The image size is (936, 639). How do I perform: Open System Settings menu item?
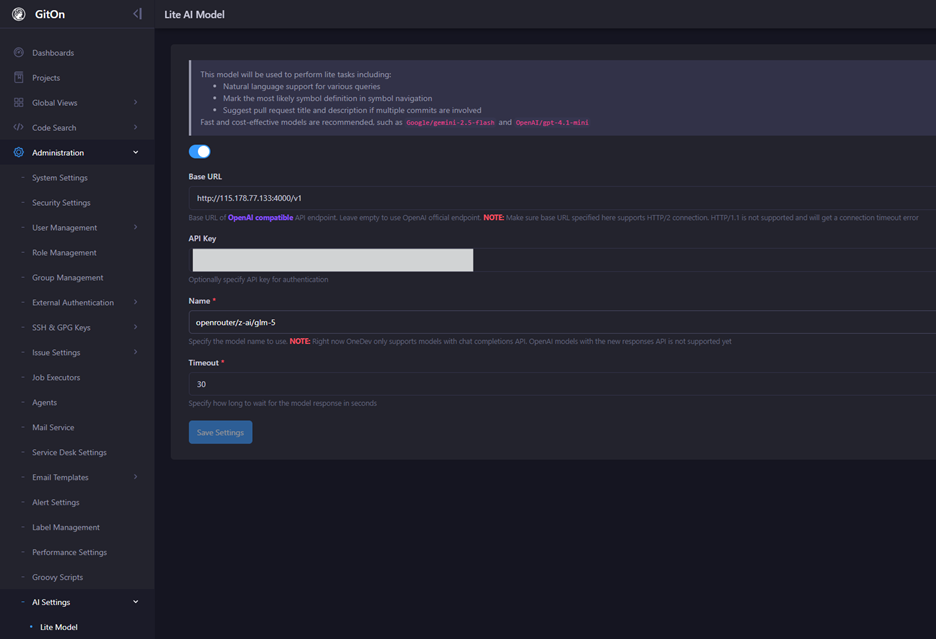point(60,178)
